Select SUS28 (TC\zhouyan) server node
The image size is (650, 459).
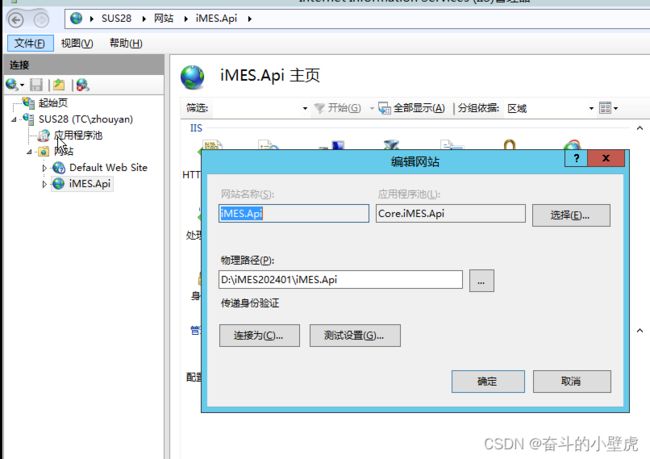coord(86,119)
